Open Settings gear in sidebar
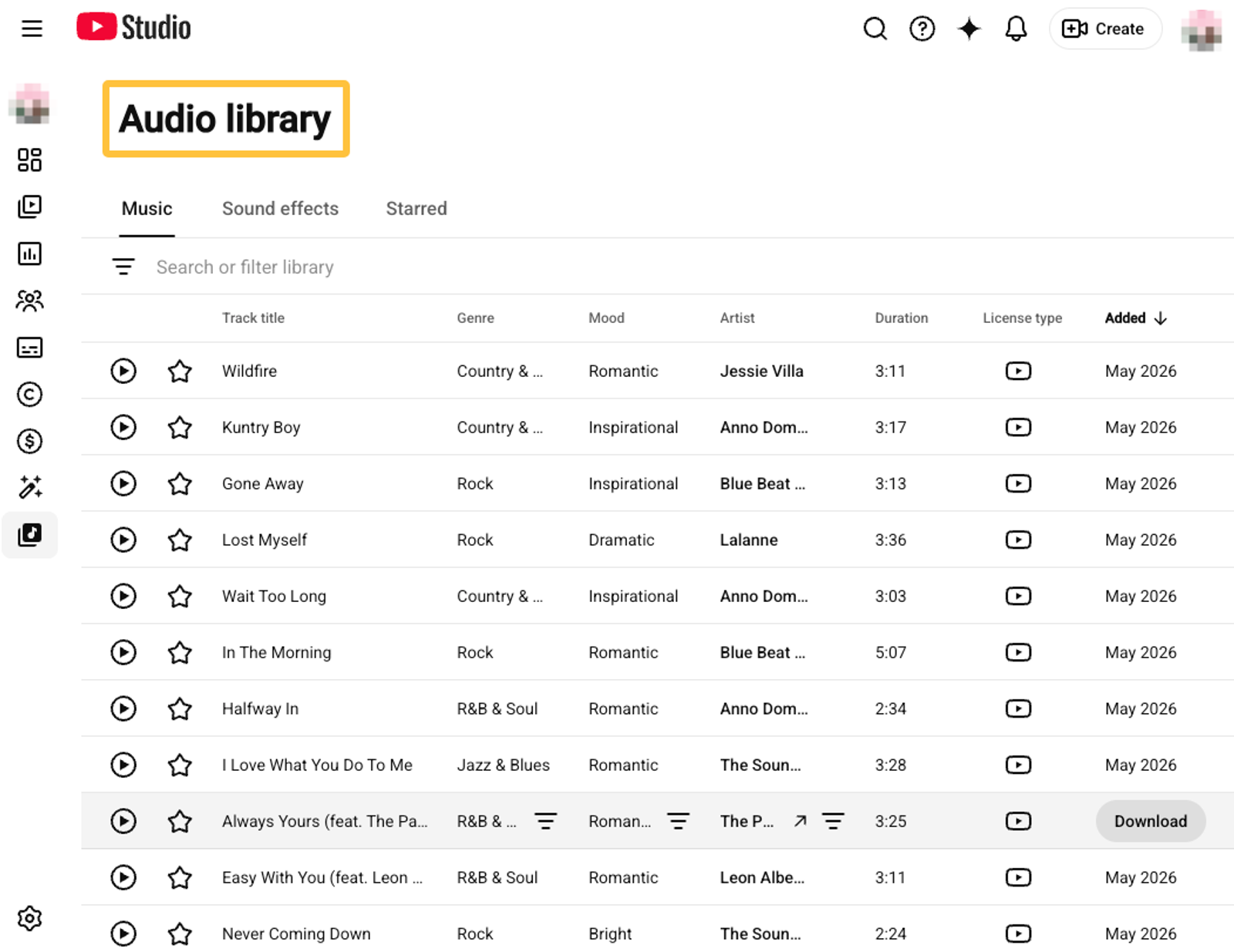Image resolution: width=1234 pixels, height=952 pixels. coord(30,918)
